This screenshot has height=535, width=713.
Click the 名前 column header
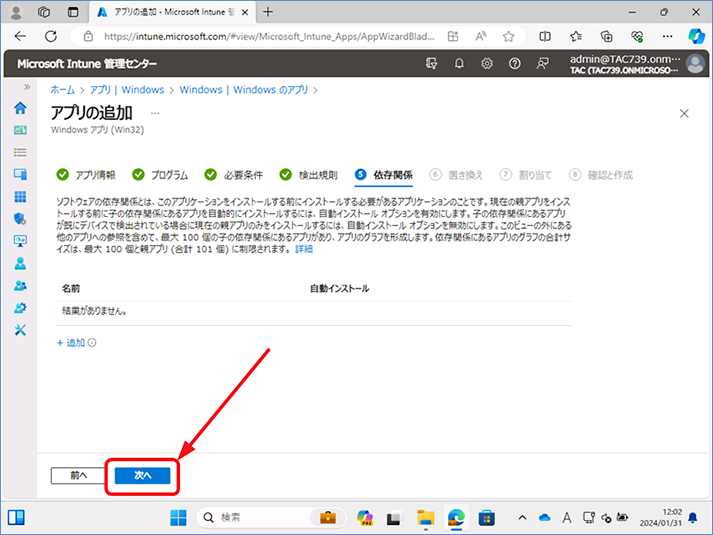click(71, 289)
